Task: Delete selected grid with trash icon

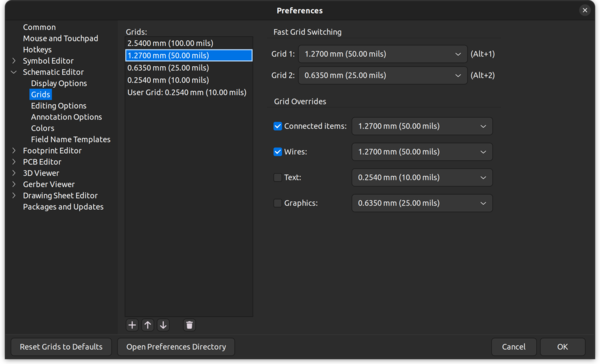Action: pos(189,325)
